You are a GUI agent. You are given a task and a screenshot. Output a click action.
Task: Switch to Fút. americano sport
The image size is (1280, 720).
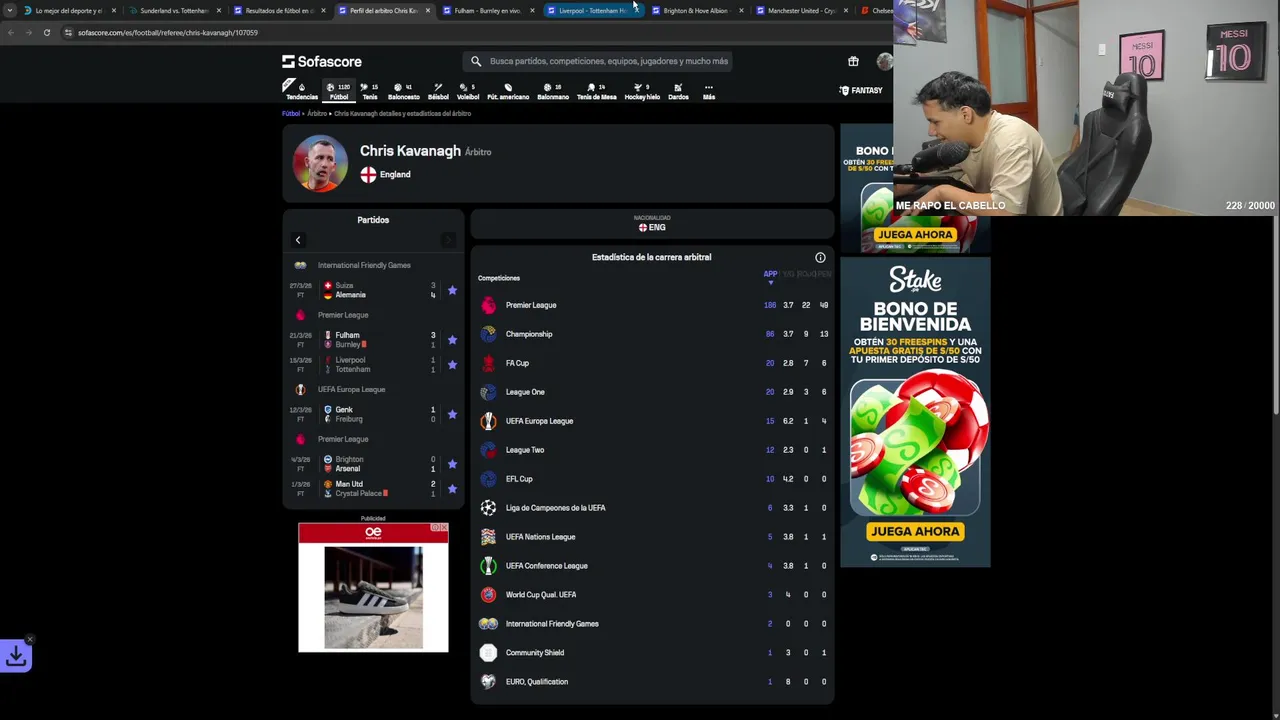tap(508, 91)
